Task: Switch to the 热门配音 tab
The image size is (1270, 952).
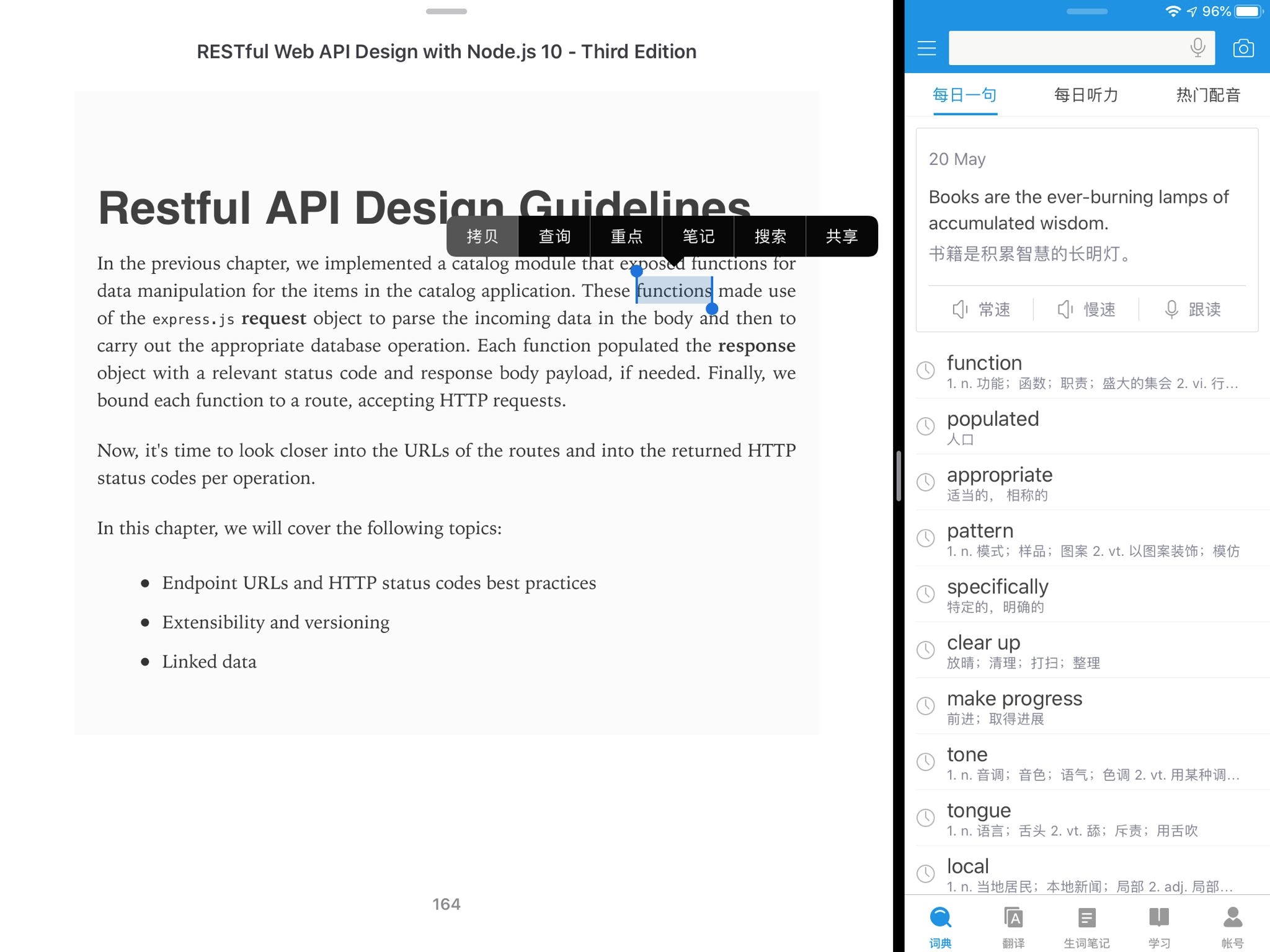Action: (1208, 95)
